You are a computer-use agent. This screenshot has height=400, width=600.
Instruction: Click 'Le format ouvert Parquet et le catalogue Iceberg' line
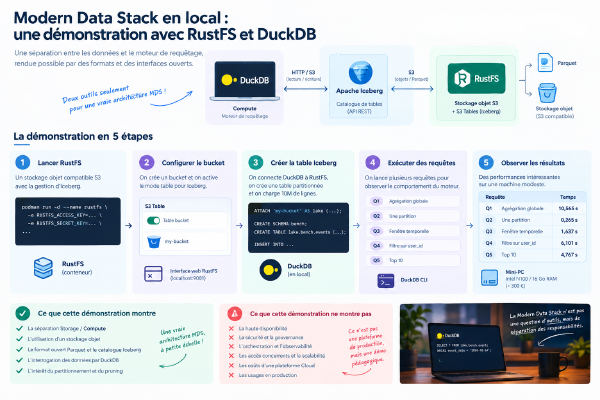tap(85, 349)
